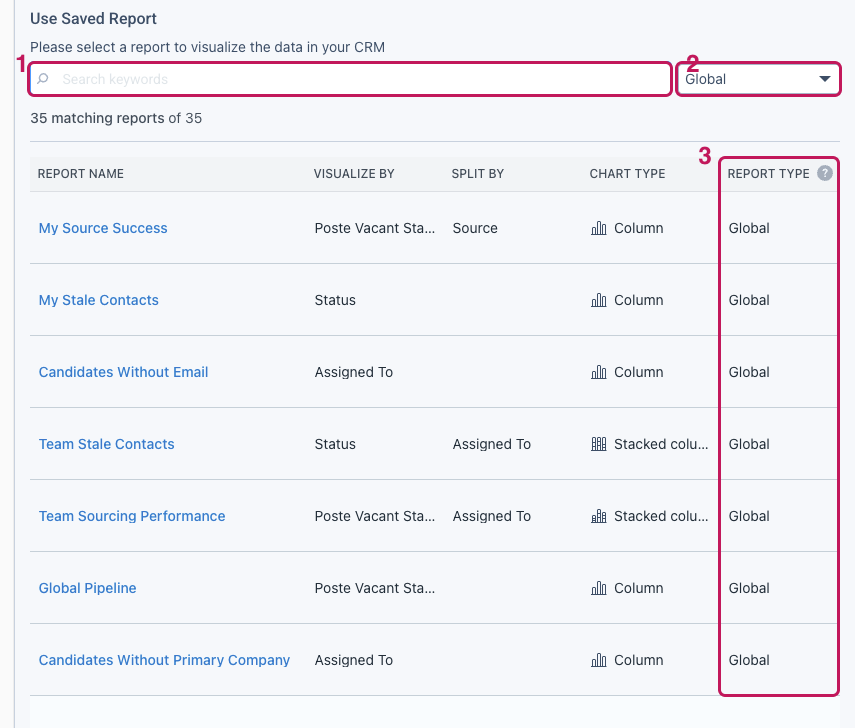
Task: Click column chart icon in My Source Success row
Action: (x=599, y=228)
